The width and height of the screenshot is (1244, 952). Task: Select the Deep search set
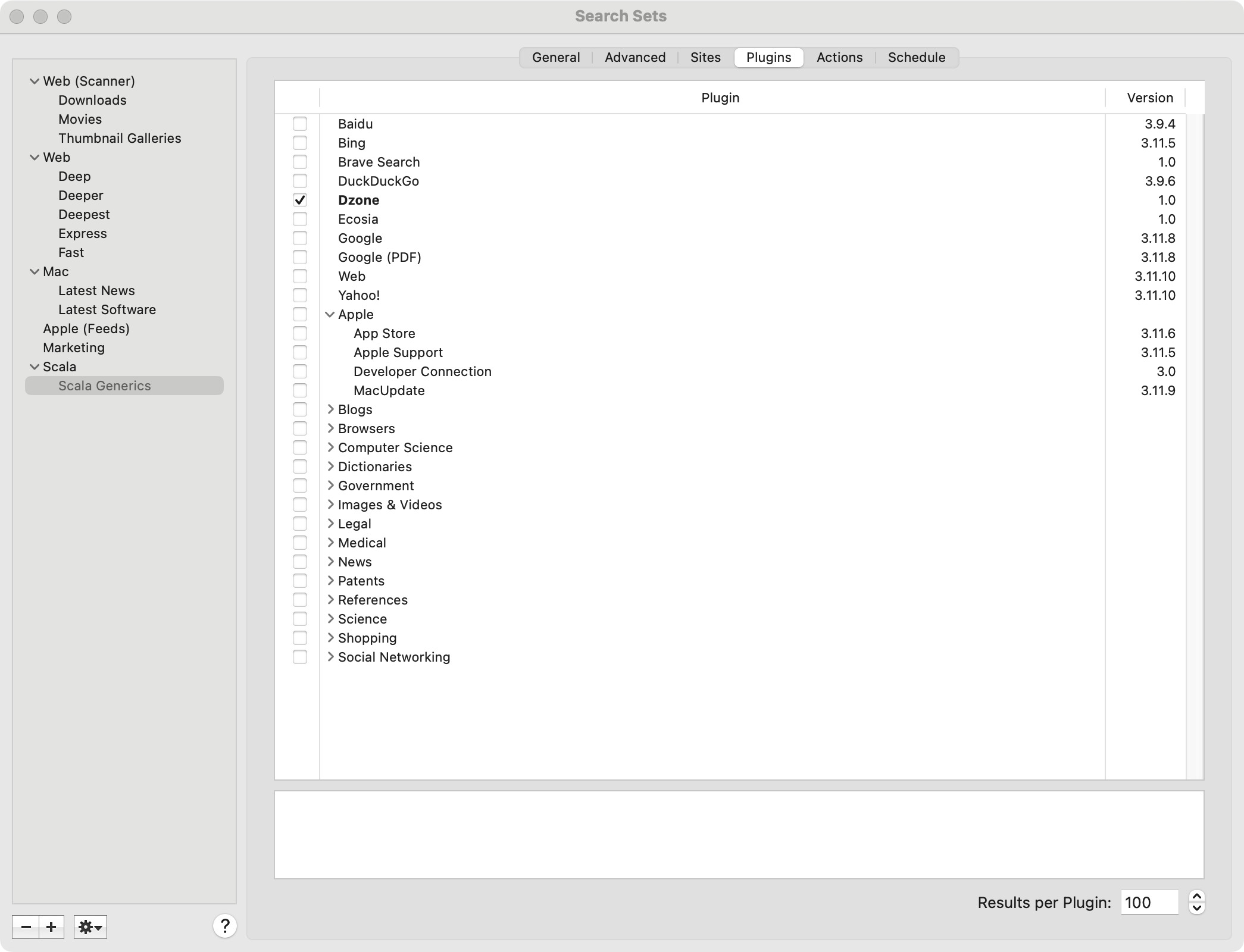(74, 177)
